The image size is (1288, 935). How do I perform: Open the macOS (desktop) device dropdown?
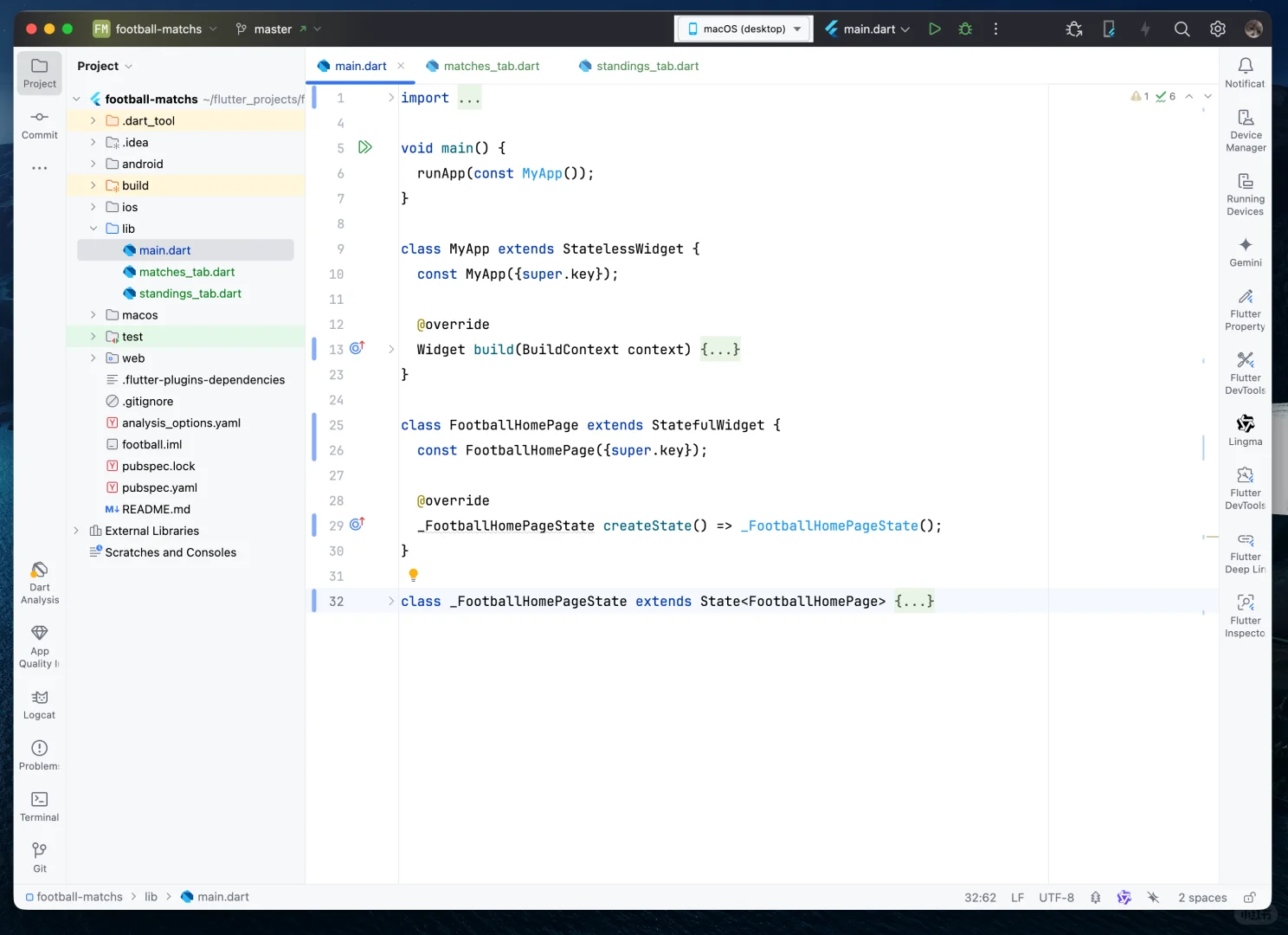click(x=744, y=29)
